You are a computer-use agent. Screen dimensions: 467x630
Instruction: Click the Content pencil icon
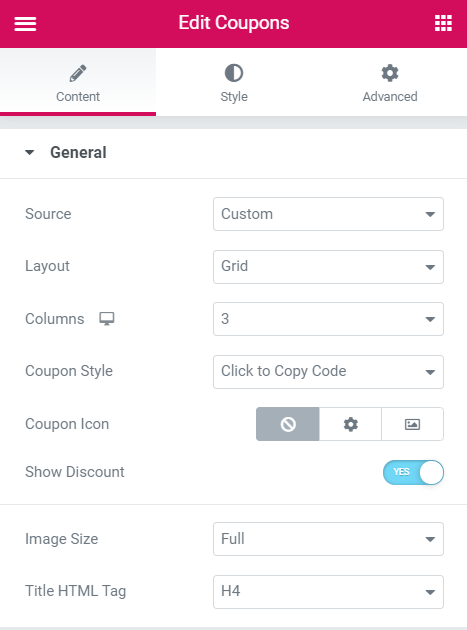pos(78,73)
